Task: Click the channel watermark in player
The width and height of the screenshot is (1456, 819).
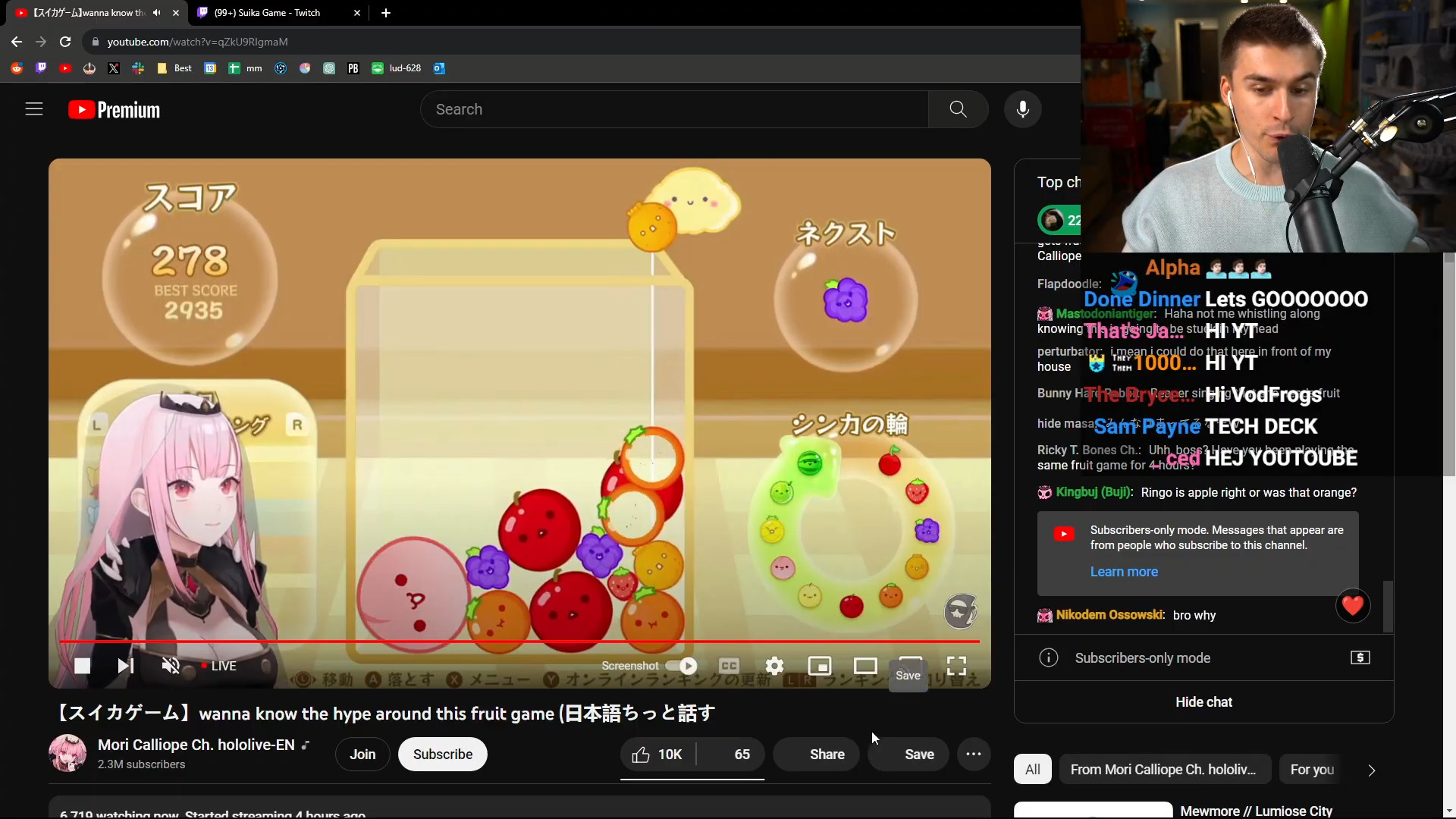Action: tap(960, 611)
